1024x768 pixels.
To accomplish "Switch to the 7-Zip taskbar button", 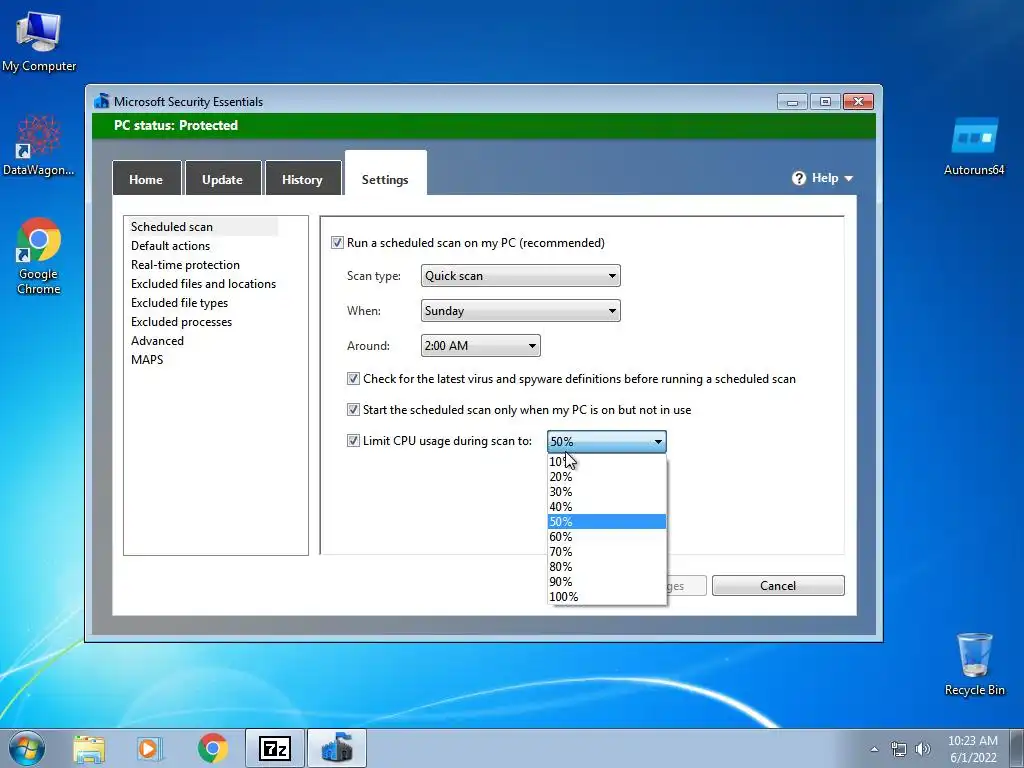I will point(274,748).
